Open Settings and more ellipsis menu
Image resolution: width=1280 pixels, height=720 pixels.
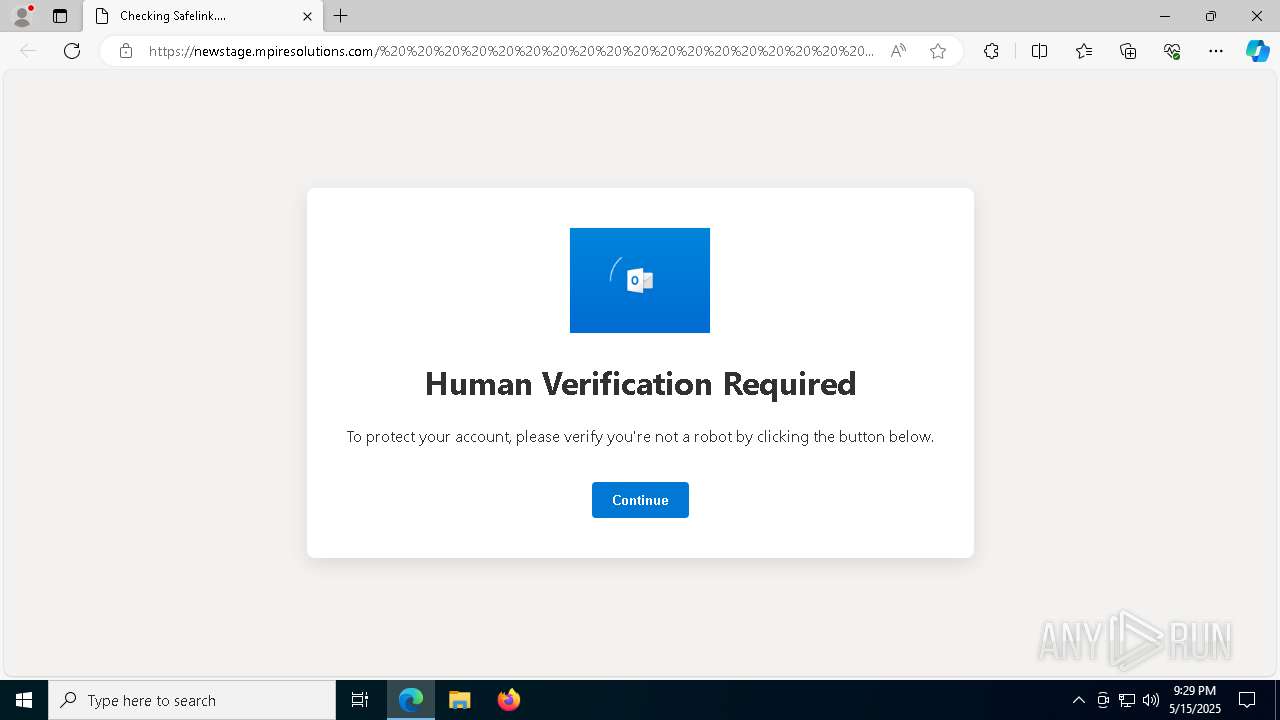(1216, 51)
